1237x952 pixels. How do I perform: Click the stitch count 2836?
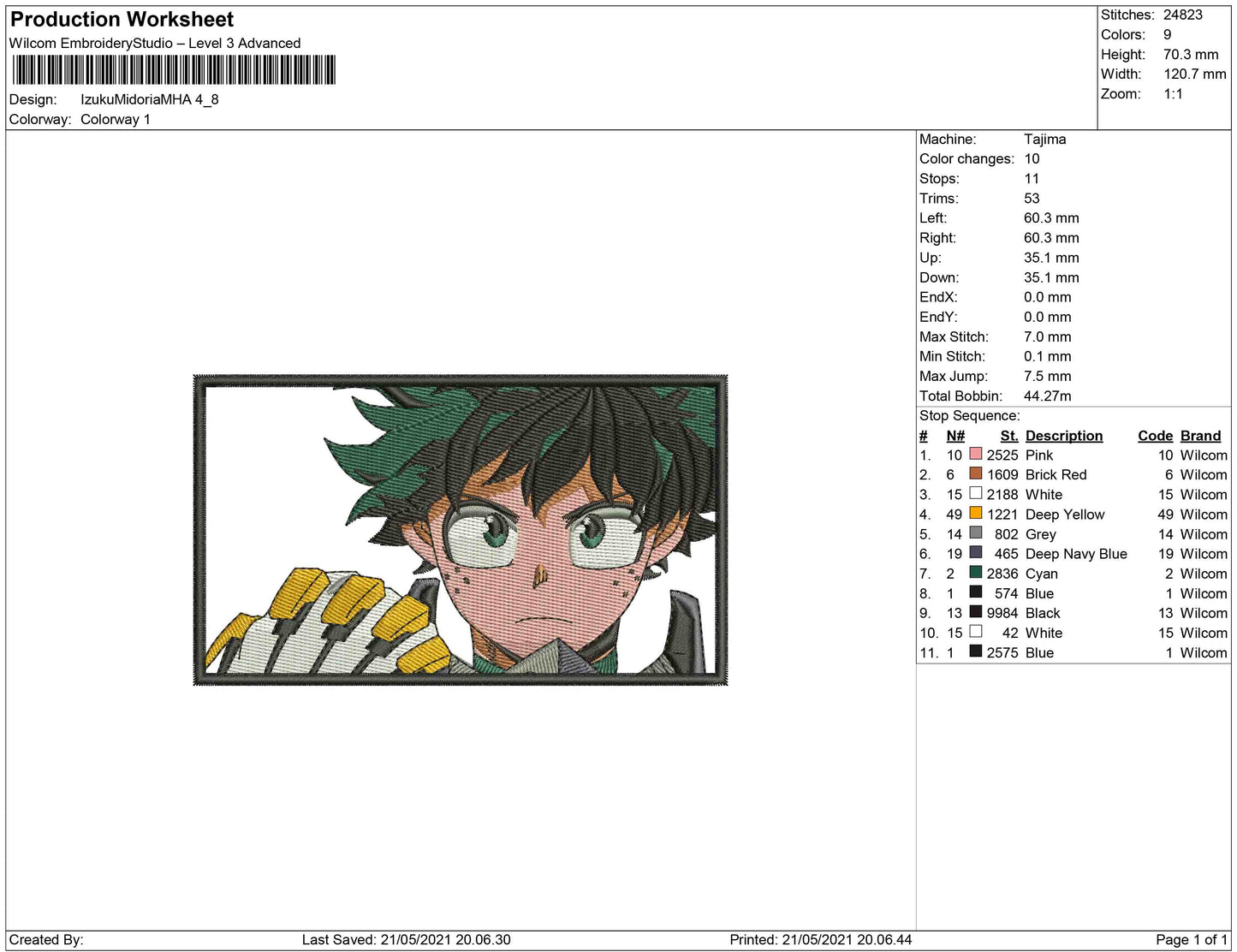pos(1002,573)
